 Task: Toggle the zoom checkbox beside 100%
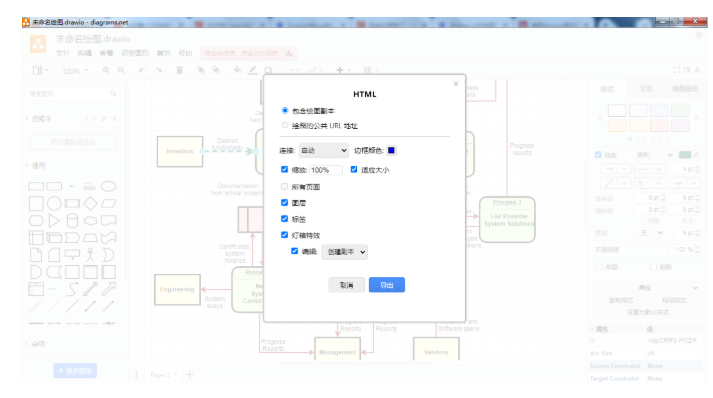(285, 169)
